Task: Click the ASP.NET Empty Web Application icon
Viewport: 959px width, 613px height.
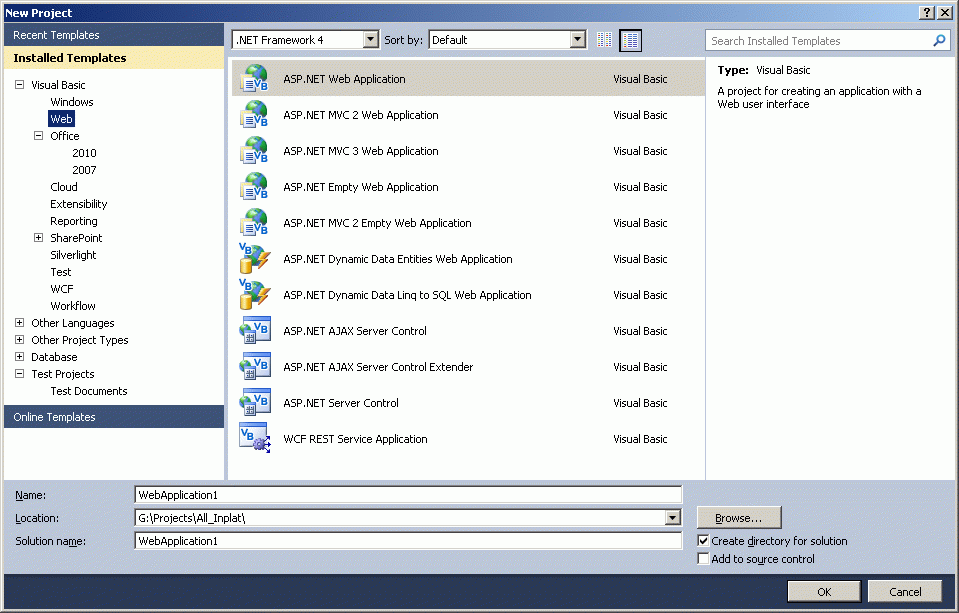Action: (254, 187)
